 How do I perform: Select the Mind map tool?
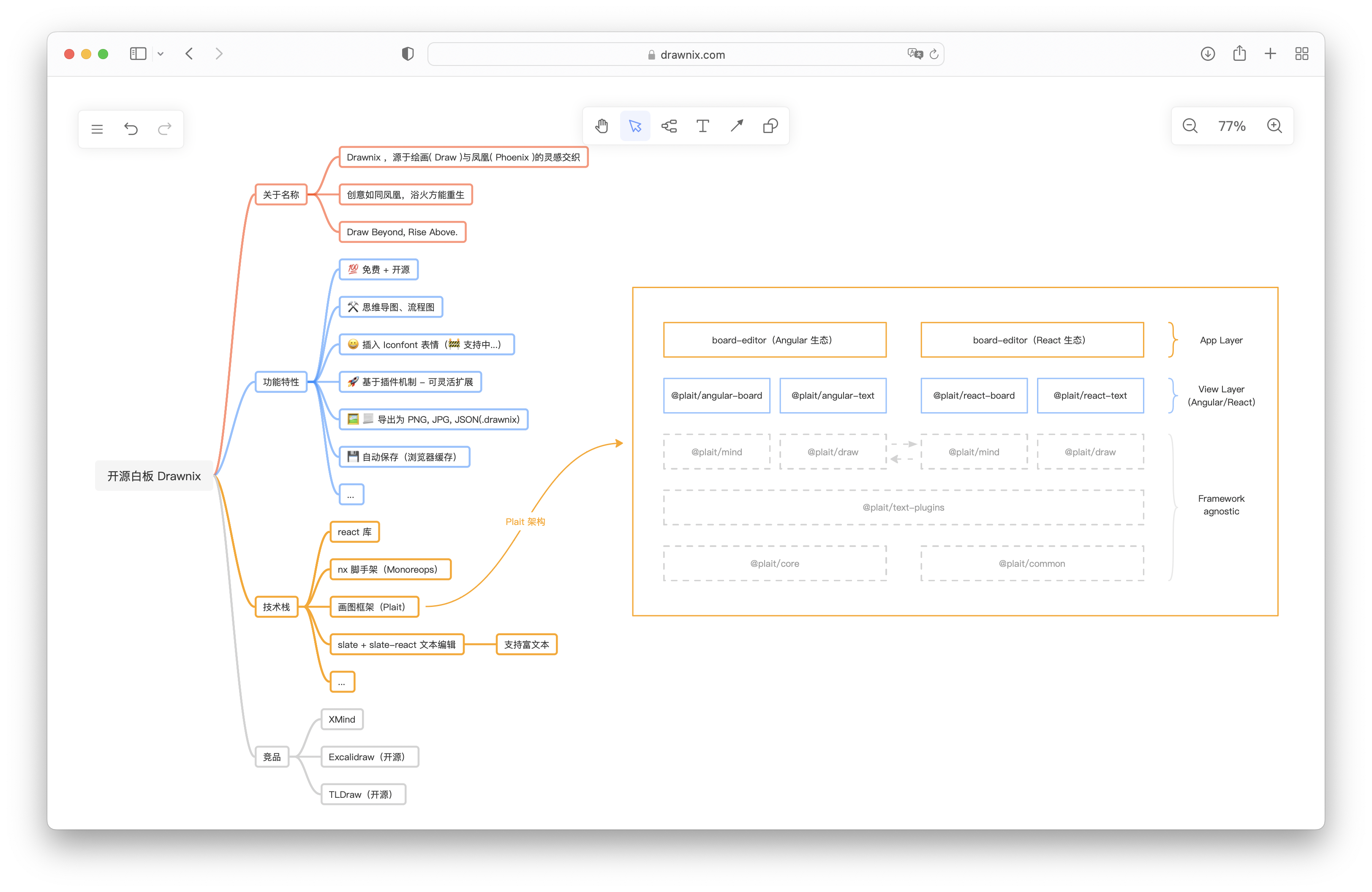(x=669, y=126)
